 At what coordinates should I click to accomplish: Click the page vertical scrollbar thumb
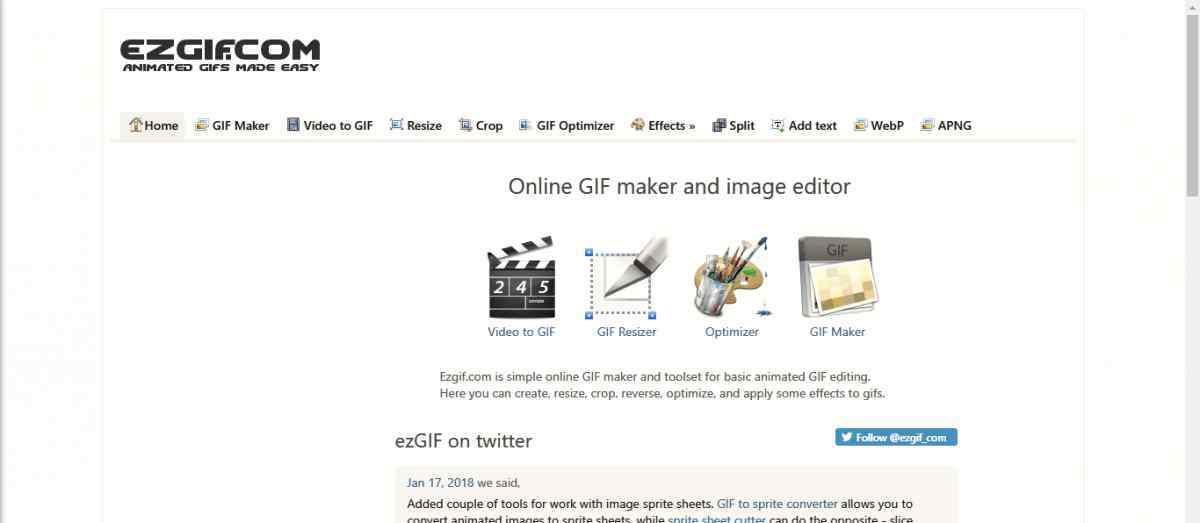tap(1192, 105)
